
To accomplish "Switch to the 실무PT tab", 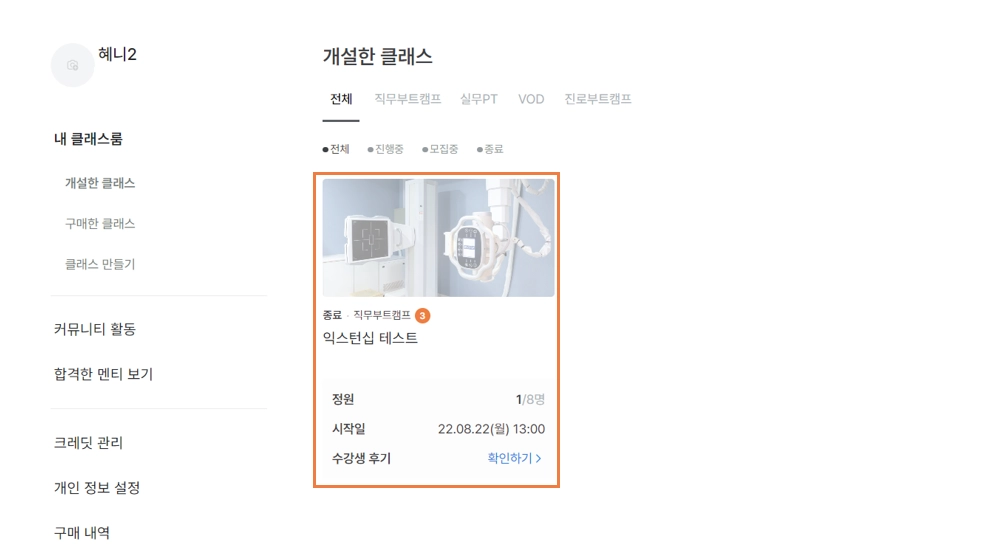I will click(x=479, y=99).
